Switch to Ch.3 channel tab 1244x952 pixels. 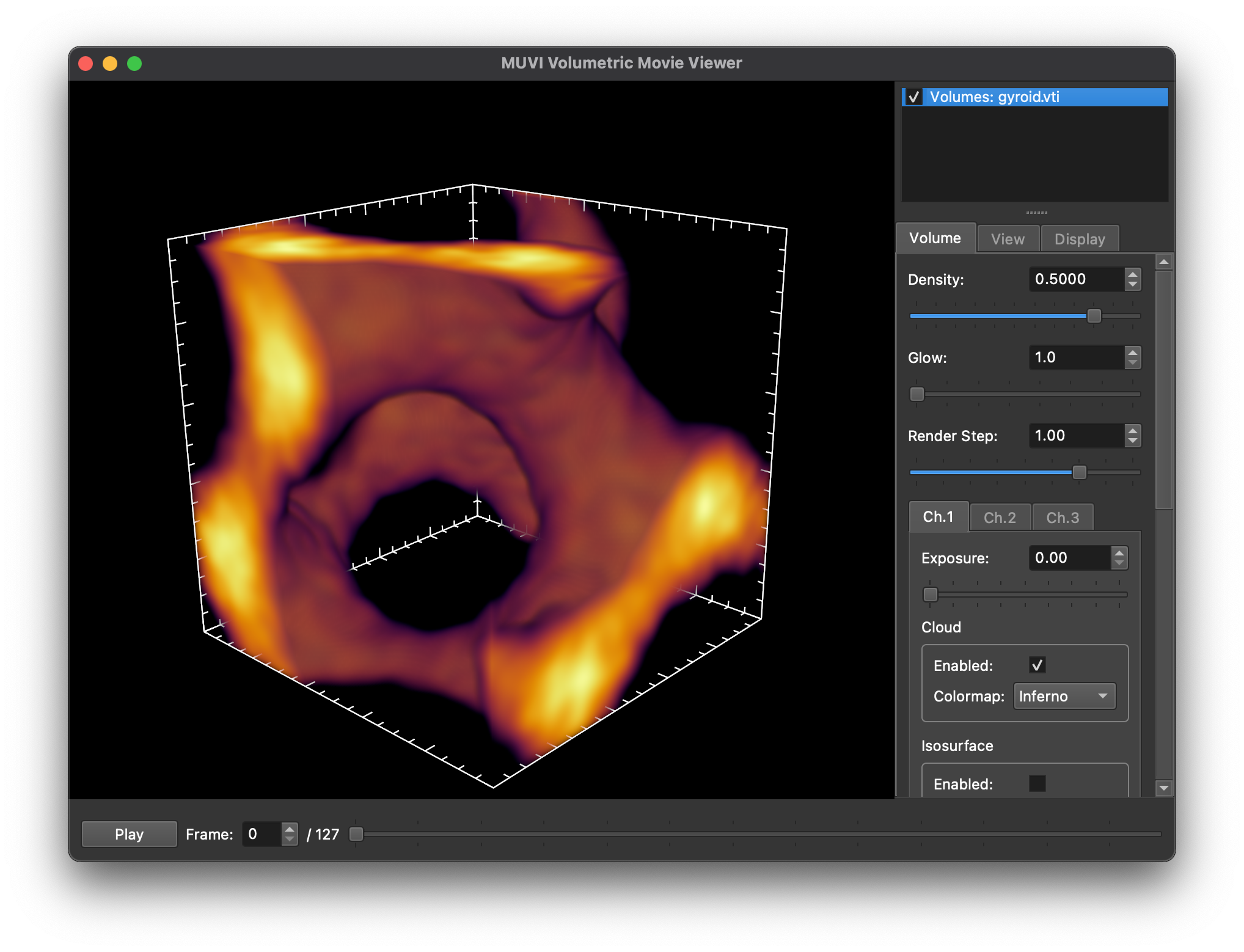pyautogui.click(x=1062, y=518)
